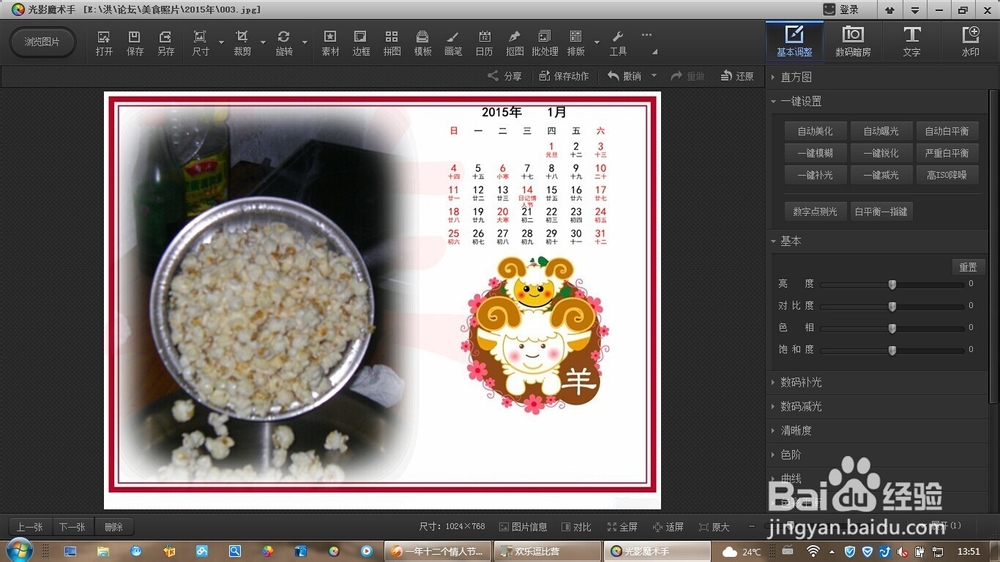Share the picture with 分享

(x=504, y=77)
